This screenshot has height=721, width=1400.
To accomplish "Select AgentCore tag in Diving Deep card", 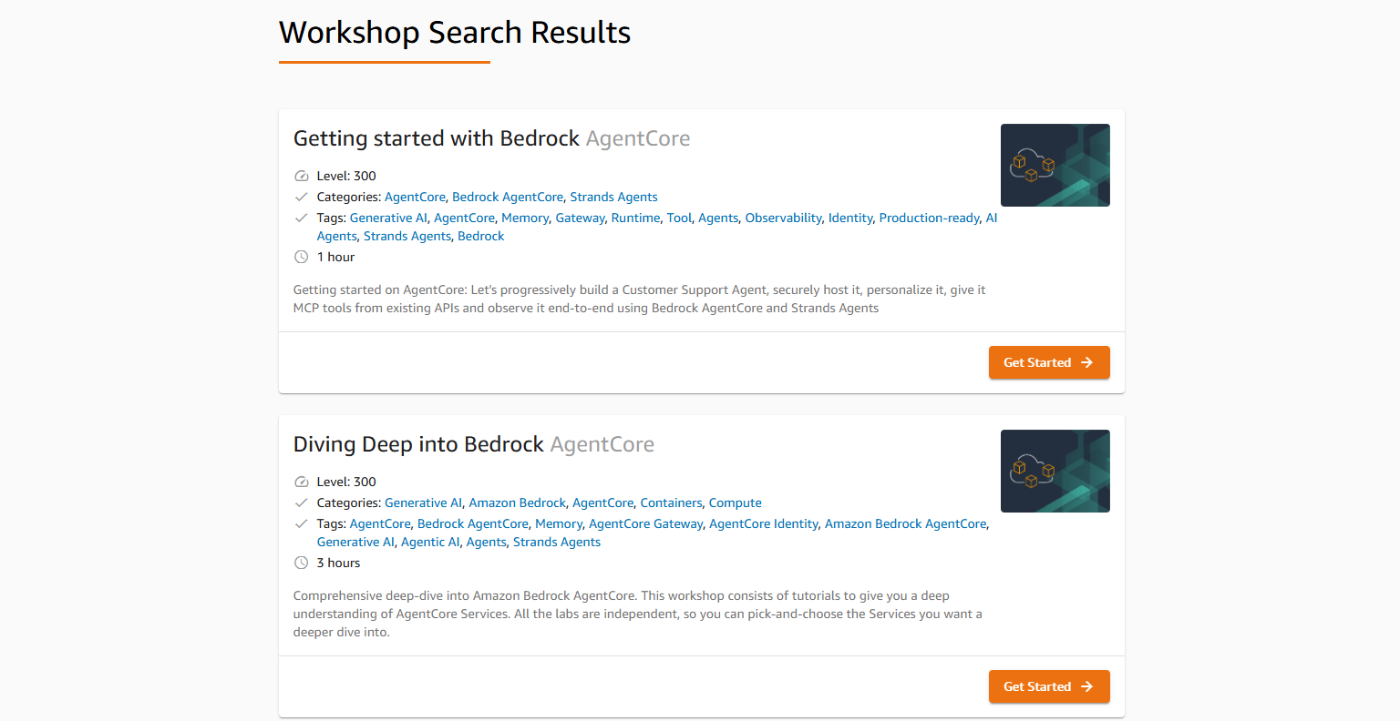I will tap(380, 524).
